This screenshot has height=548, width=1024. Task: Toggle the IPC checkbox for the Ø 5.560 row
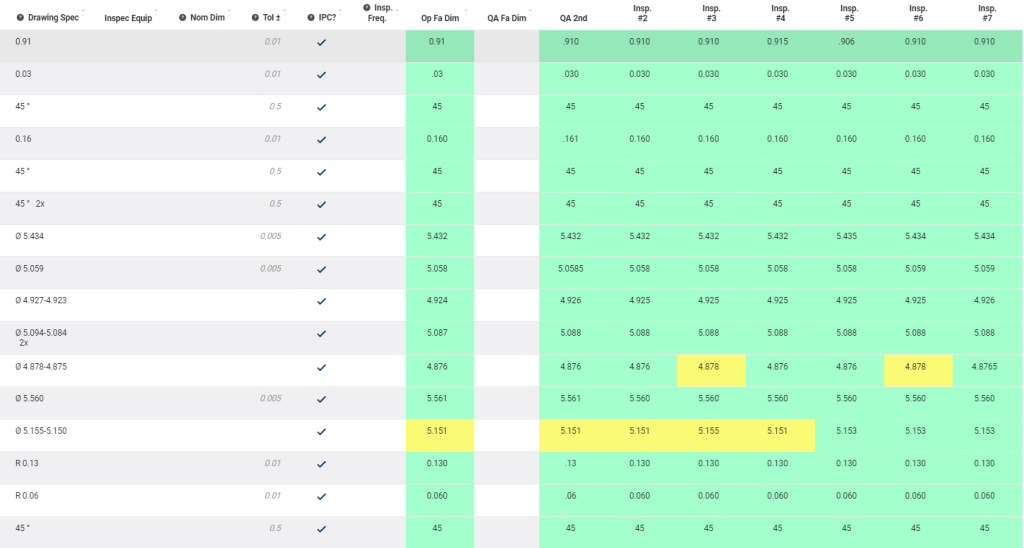321,399
